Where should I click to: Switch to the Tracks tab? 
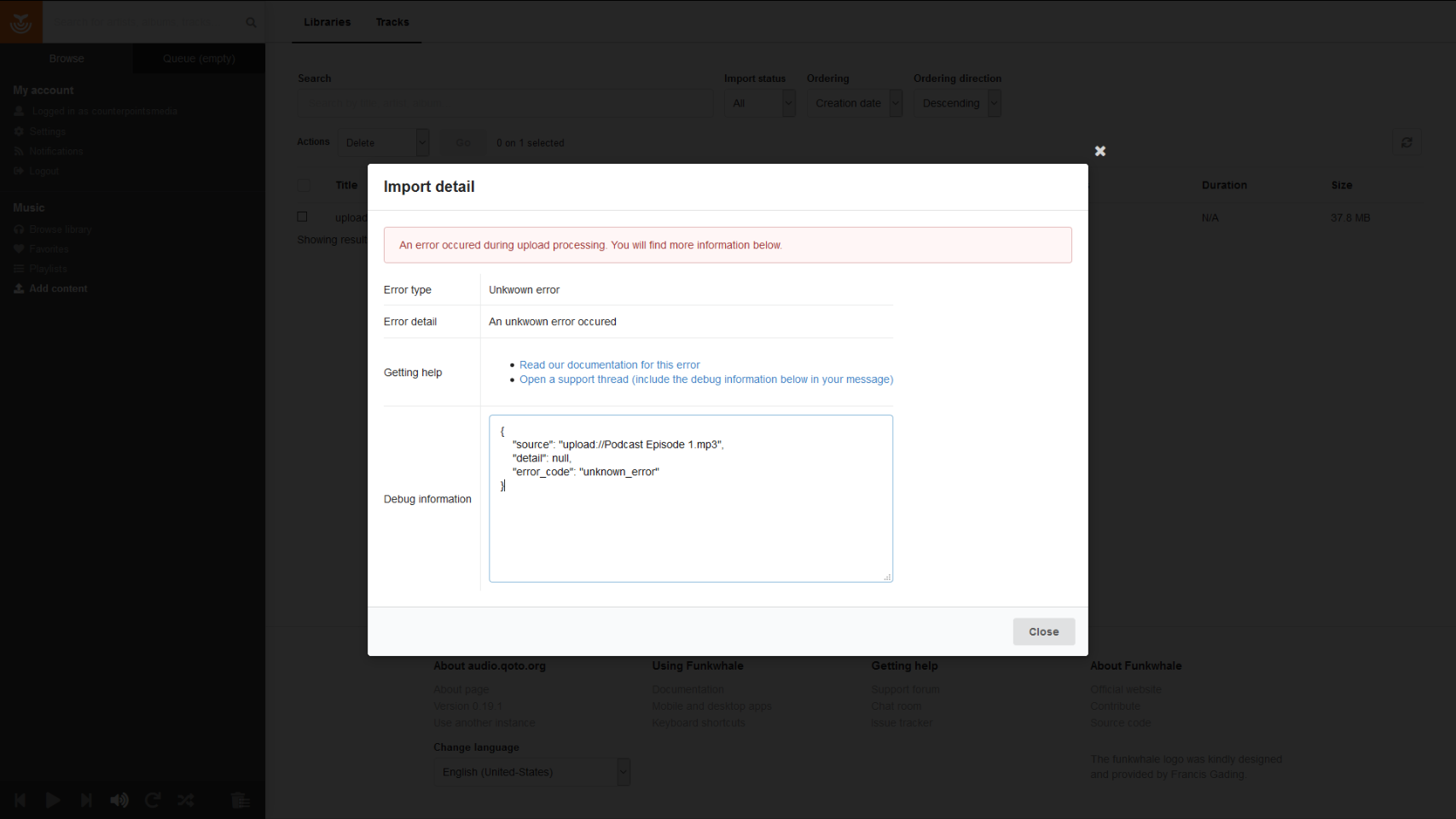[392, 22]
